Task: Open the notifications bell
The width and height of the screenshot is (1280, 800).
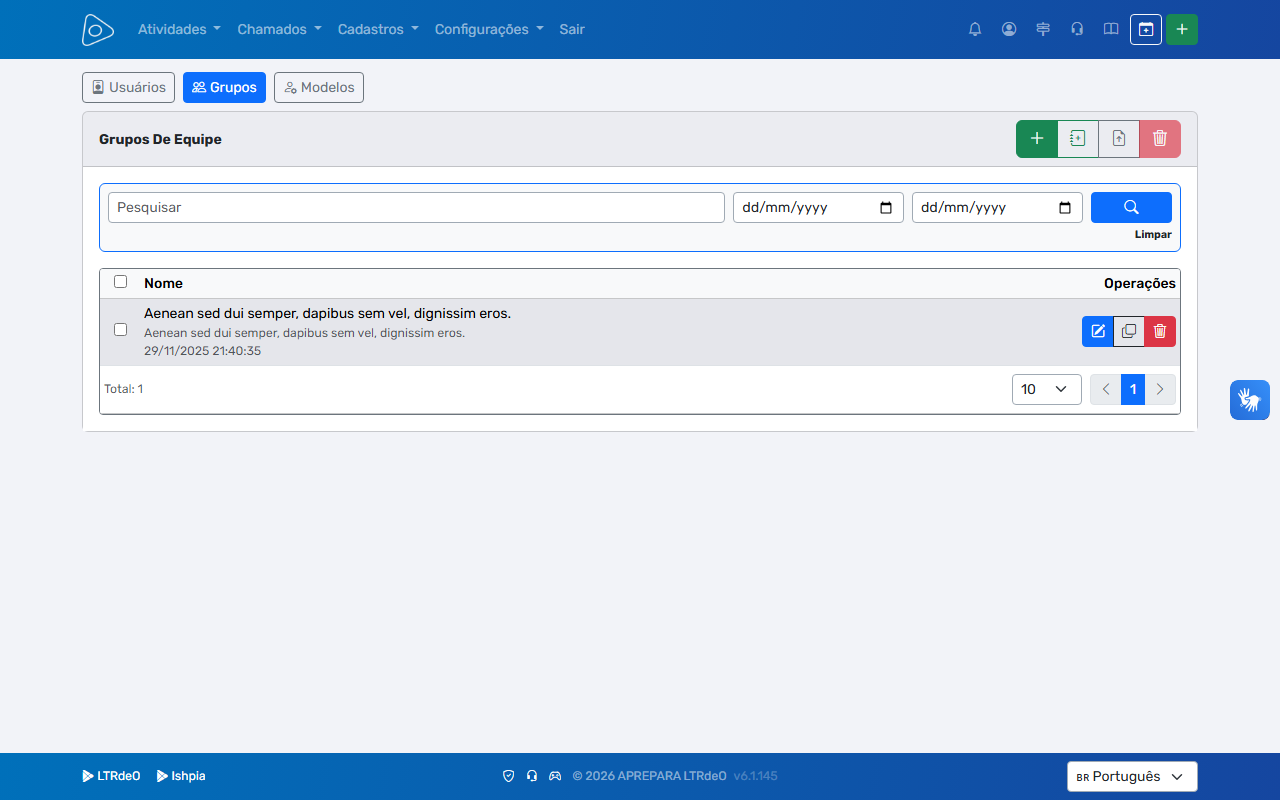Action: (x=975, y=29)
